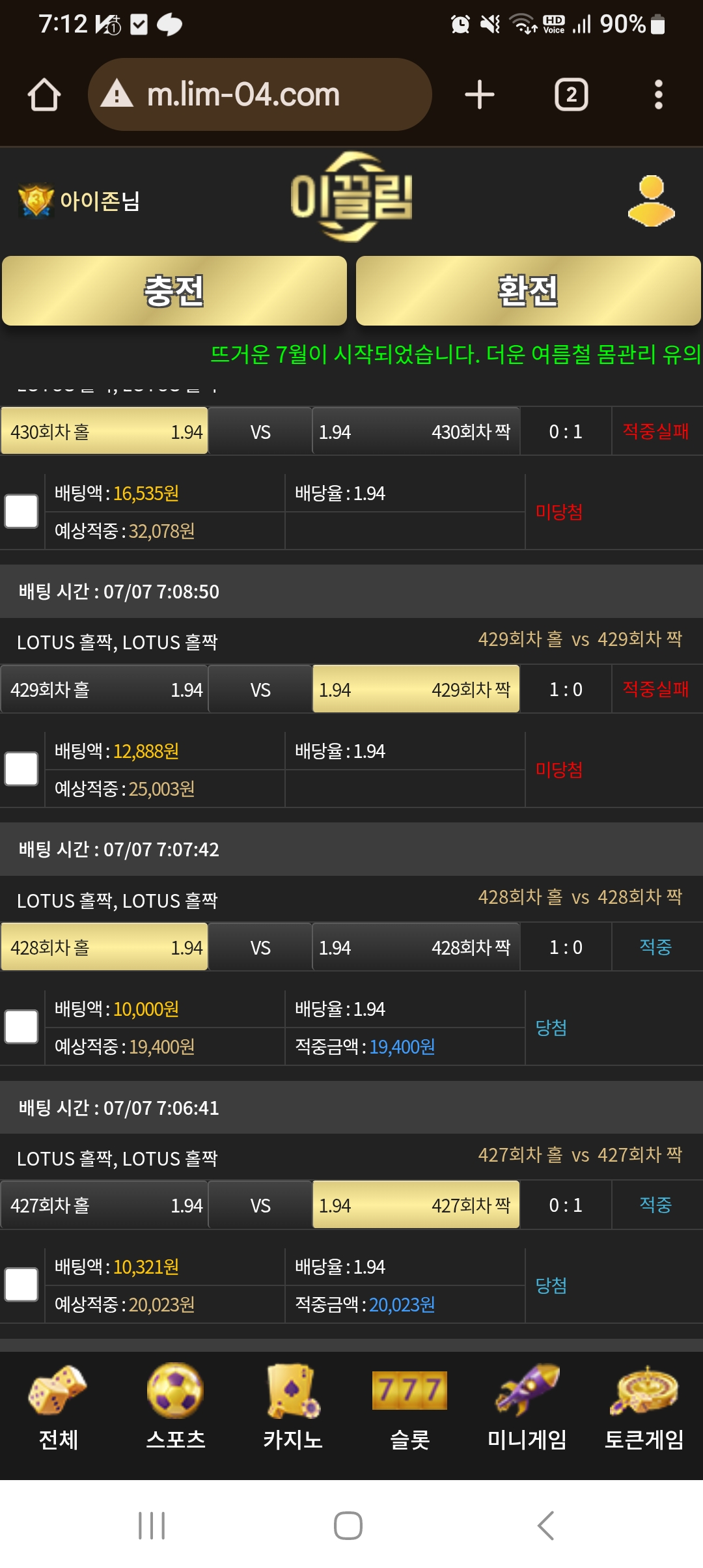Image resolution: width=703 pixels, height=1568 pixels.
Task: Tap the browser home icon
Action: pyautogui.click(x=44, y=95)
